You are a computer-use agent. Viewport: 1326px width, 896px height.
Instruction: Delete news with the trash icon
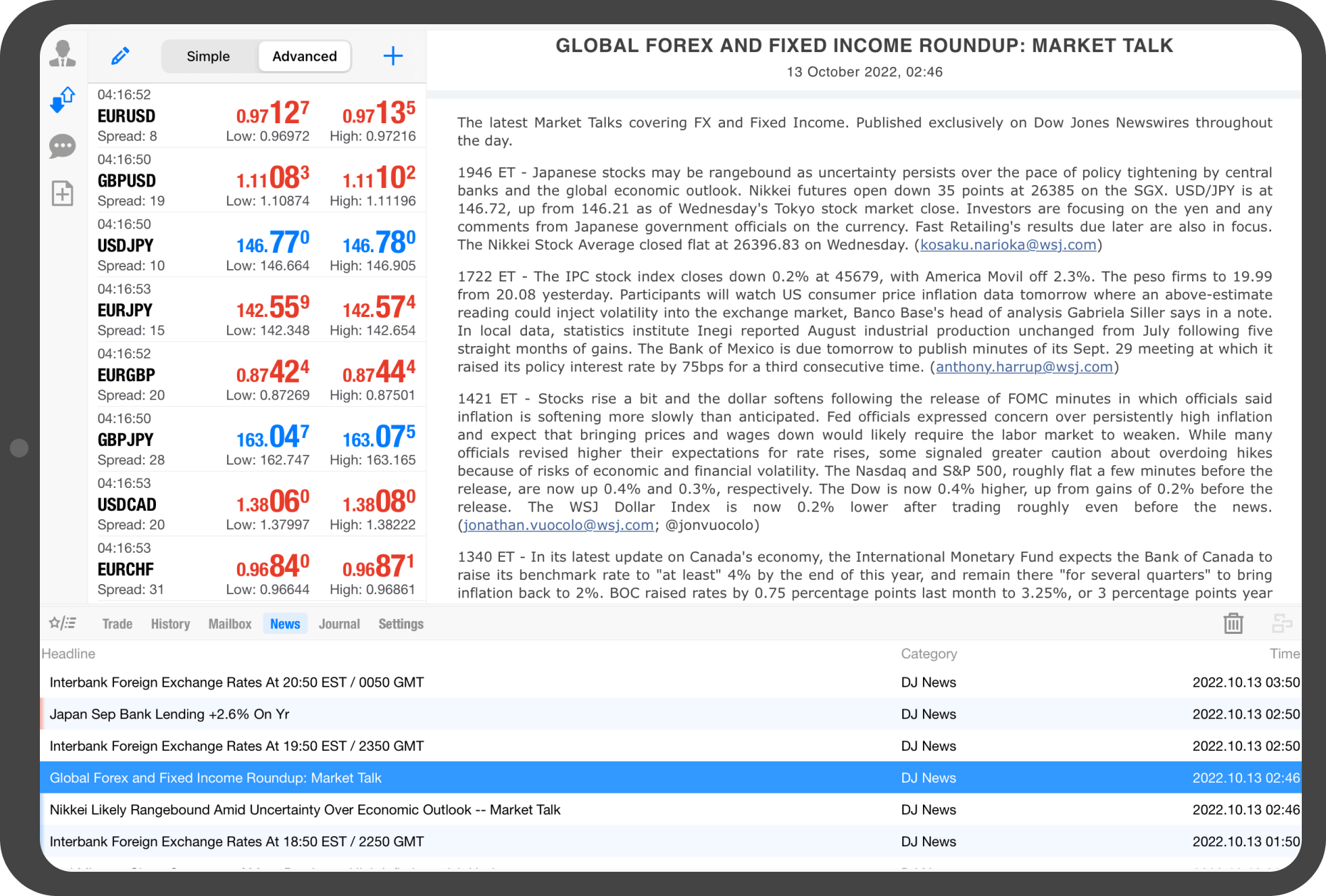(1233, 624)
